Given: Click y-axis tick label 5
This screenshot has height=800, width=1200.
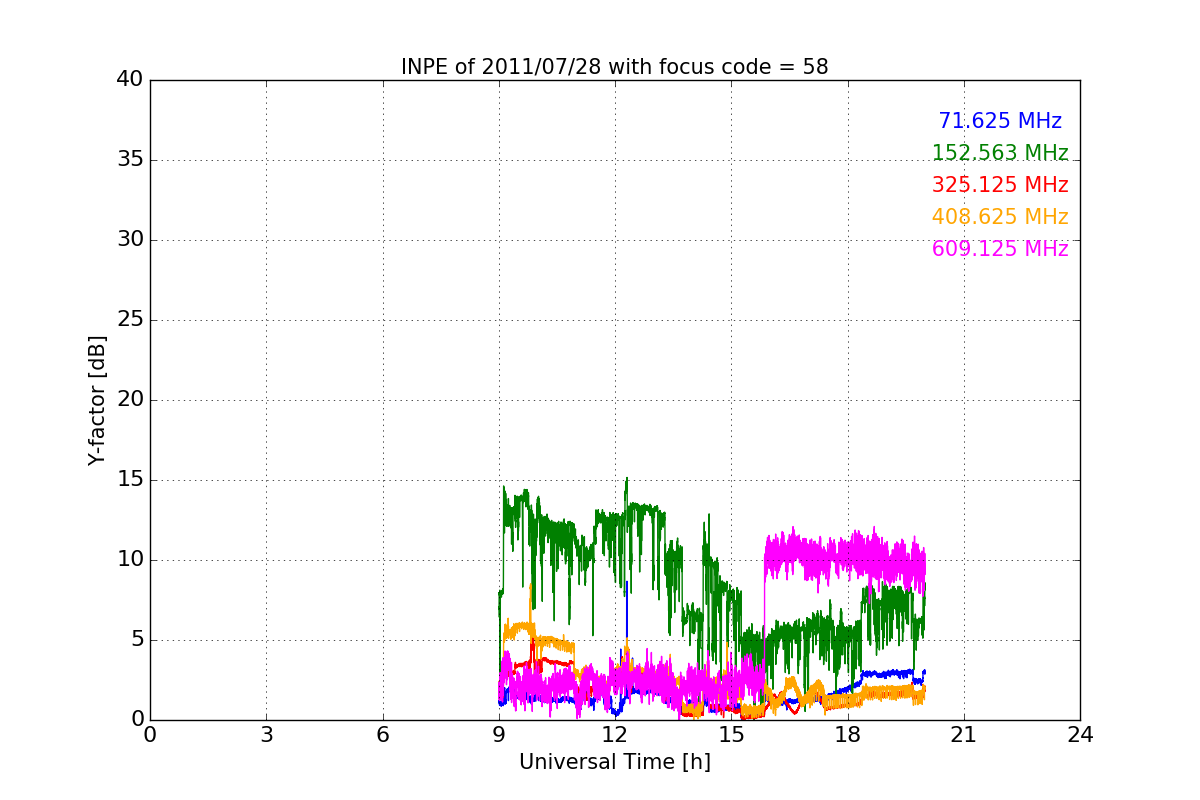Looking at the screenshot, I should (x=136, y=640).
